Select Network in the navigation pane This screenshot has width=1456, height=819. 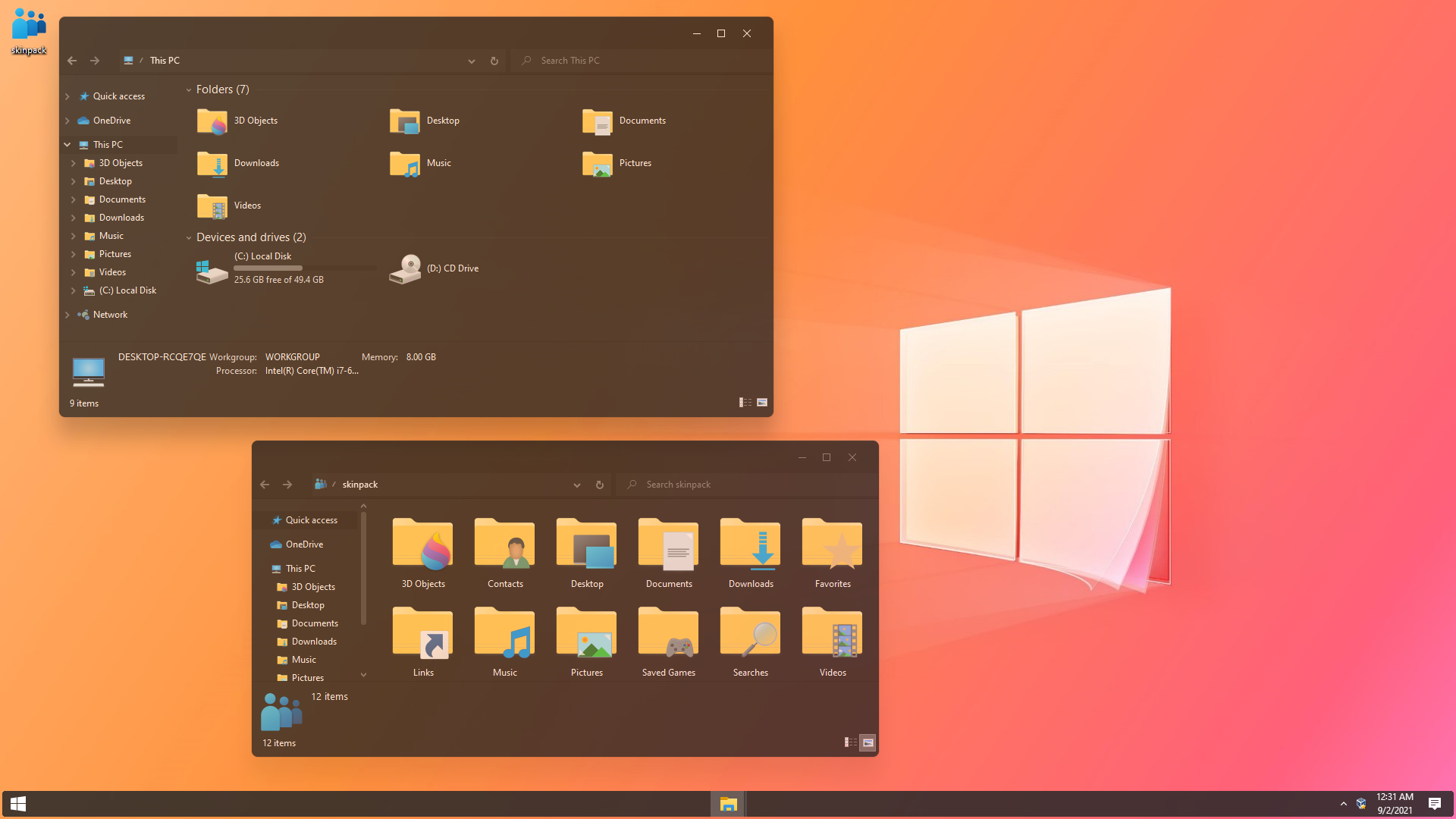pos(110,315)
